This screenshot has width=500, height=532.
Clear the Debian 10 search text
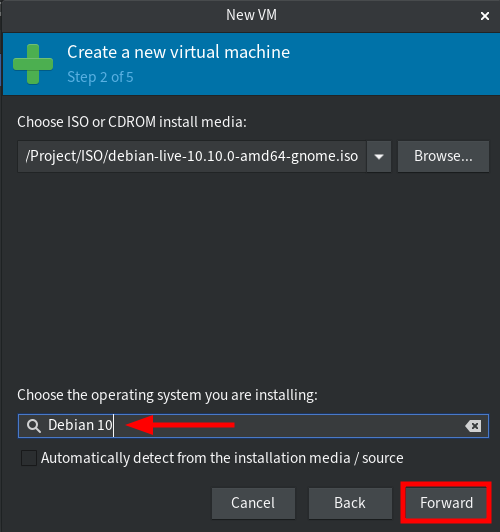(473, 426)
